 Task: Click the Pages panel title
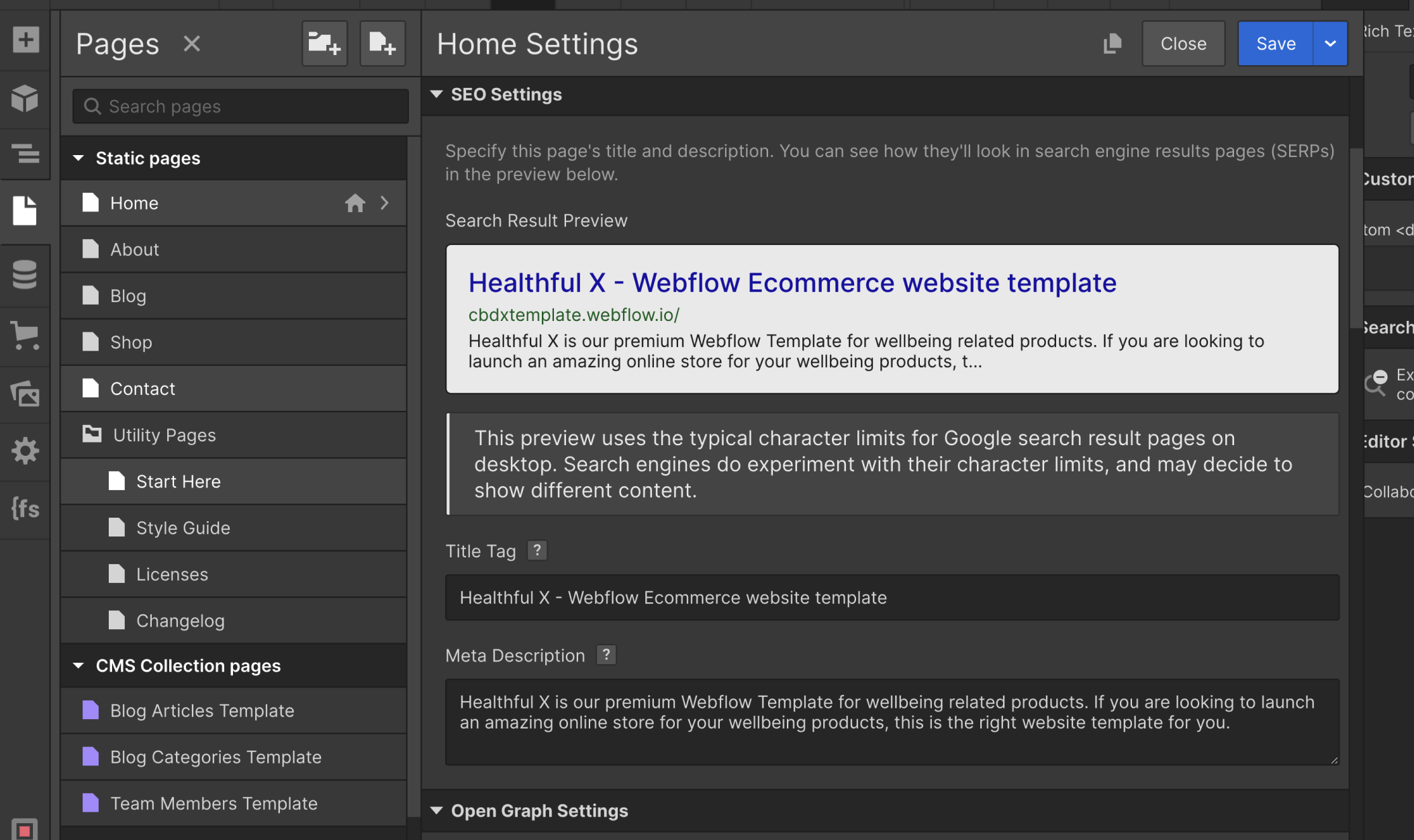pos(117,44)
